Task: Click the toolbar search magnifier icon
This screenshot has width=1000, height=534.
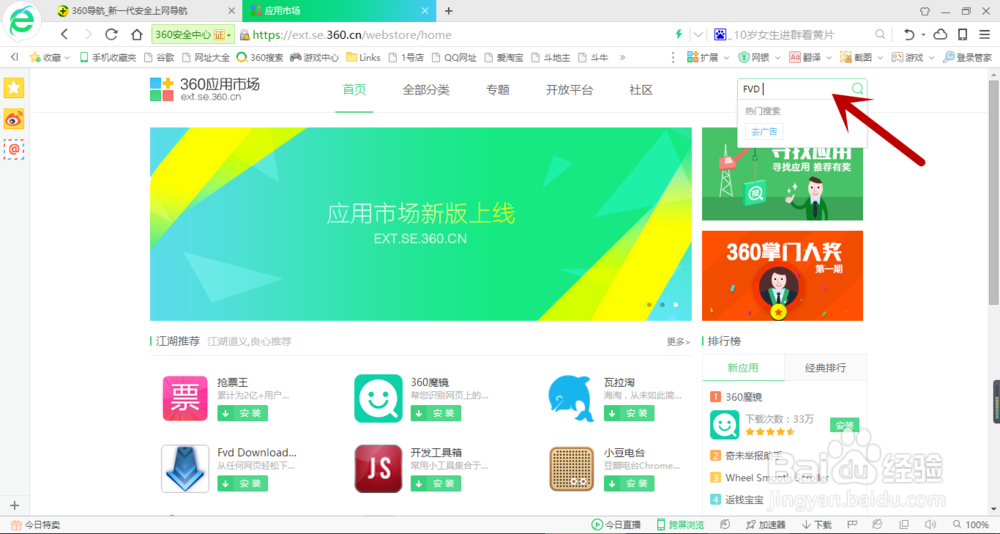Action: click(x=879, y=34)
